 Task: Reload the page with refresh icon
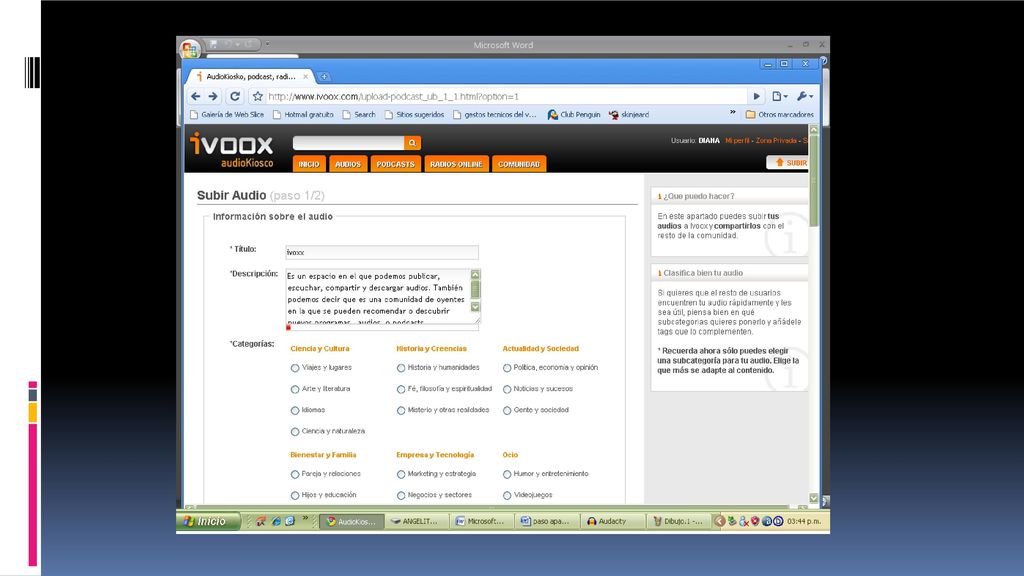tap(235, 96)
